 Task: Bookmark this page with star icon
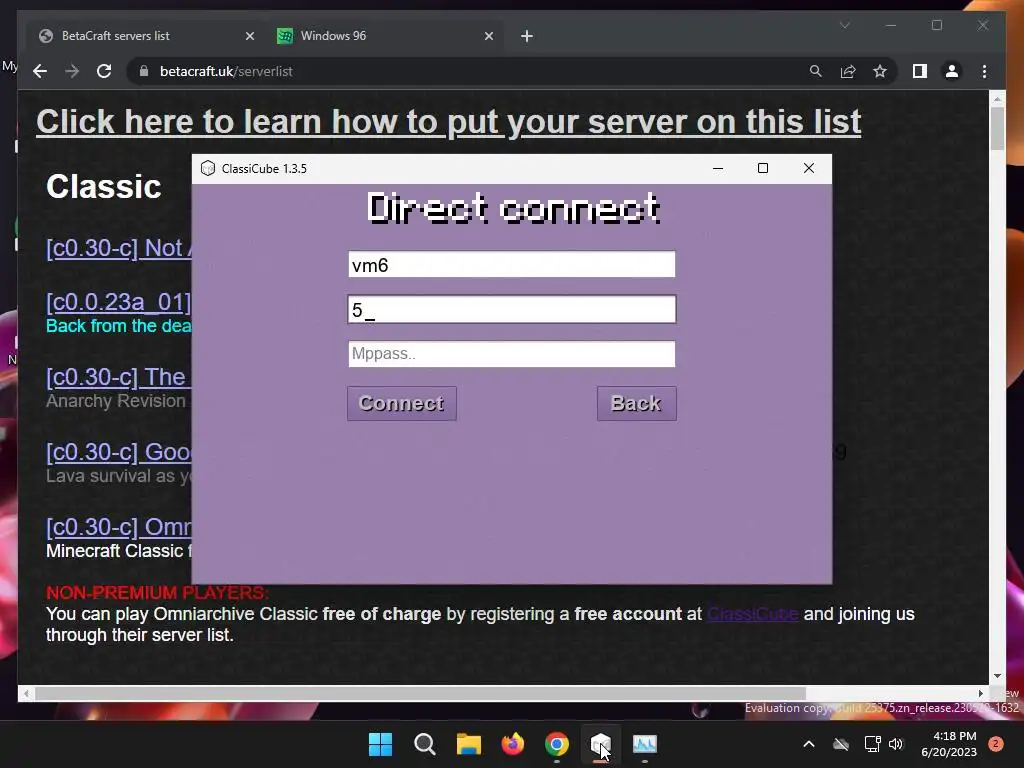[880, 71]
